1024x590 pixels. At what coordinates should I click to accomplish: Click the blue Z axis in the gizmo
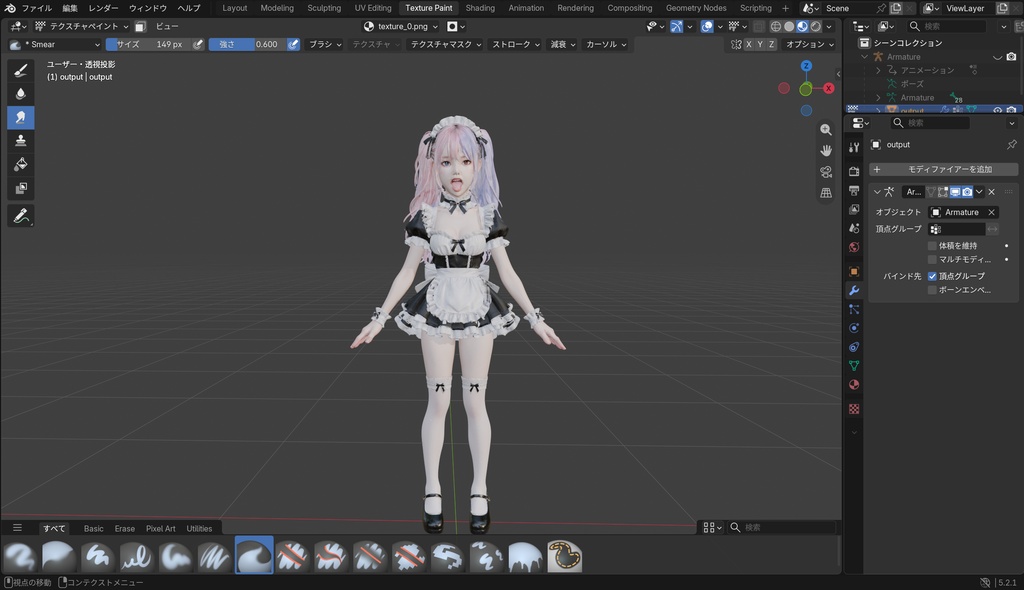(x=807, y=66)
